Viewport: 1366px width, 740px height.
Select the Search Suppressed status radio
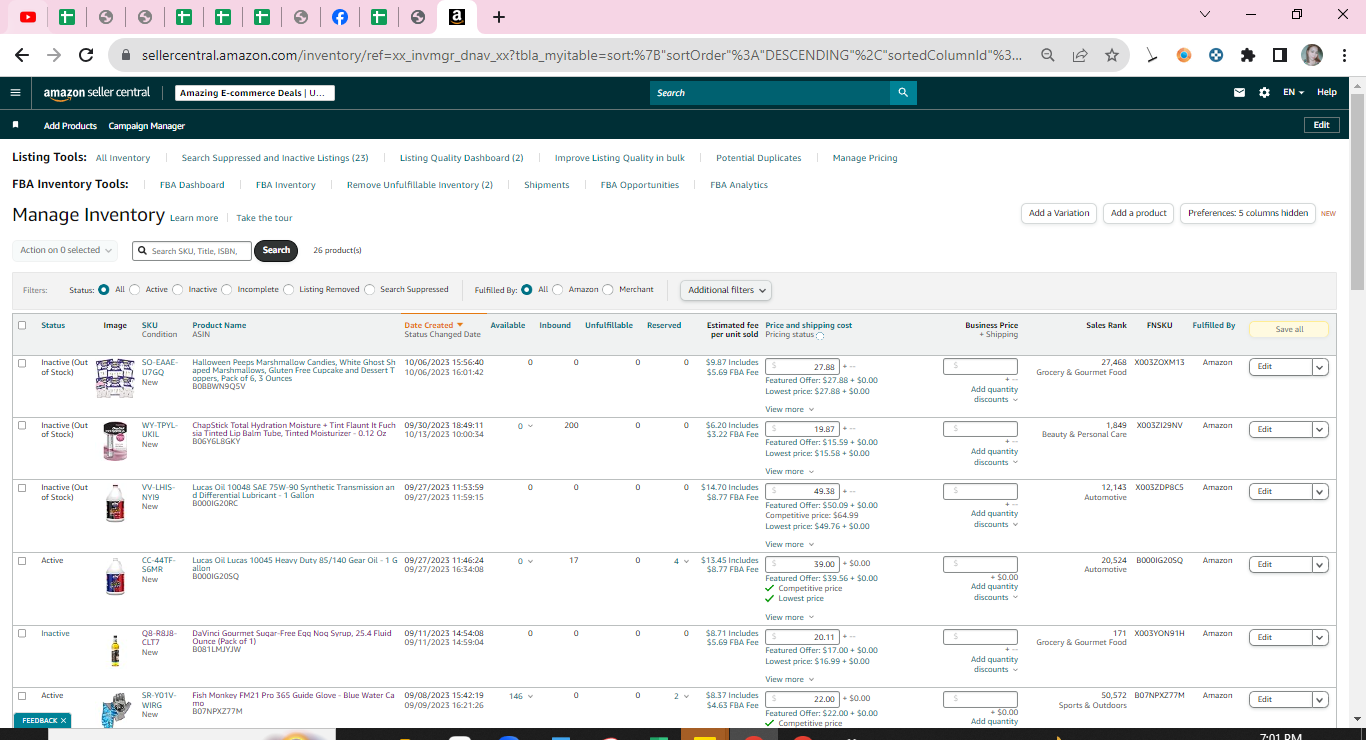pyautogui.click(x=370, y=290)
